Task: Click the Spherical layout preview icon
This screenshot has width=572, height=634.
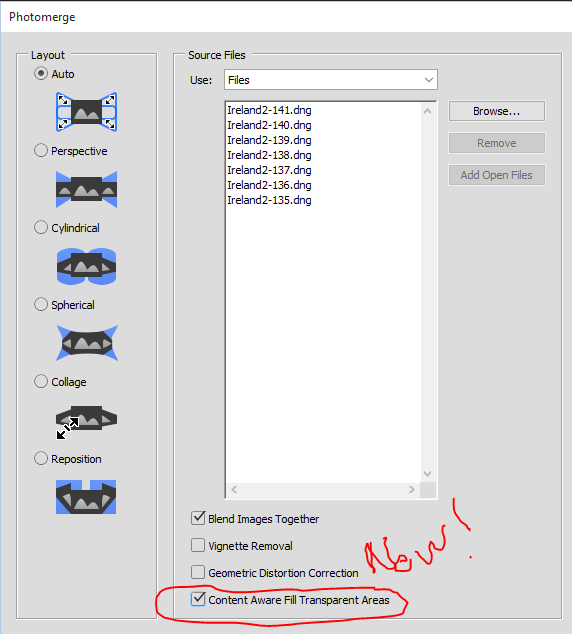Action: pyautogui.click(x=87, y=343)
